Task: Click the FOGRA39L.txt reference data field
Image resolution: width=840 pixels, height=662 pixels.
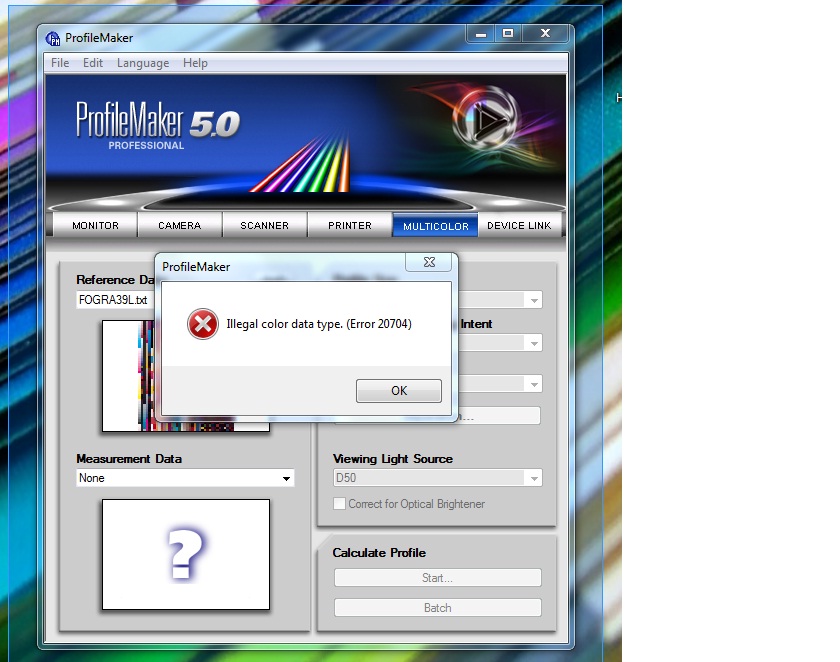Action: click(116, 300)
